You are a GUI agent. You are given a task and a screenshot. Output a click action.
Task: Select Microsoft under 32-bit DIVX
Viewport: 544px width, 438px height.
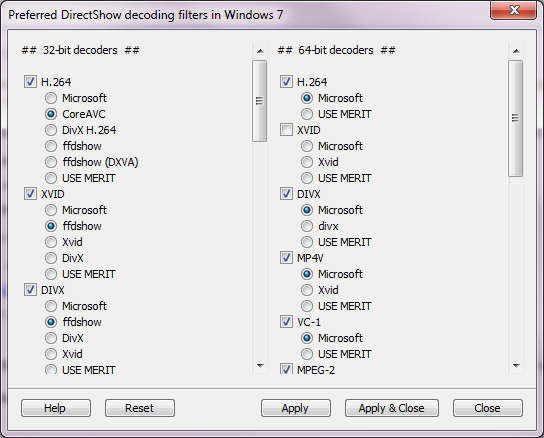51,306
